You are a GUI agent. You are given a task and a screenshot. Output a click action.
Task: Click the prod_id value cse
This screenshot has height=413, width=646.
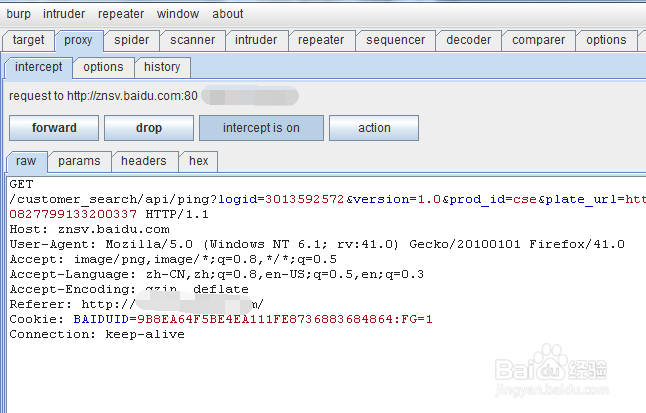pos(525,199)
